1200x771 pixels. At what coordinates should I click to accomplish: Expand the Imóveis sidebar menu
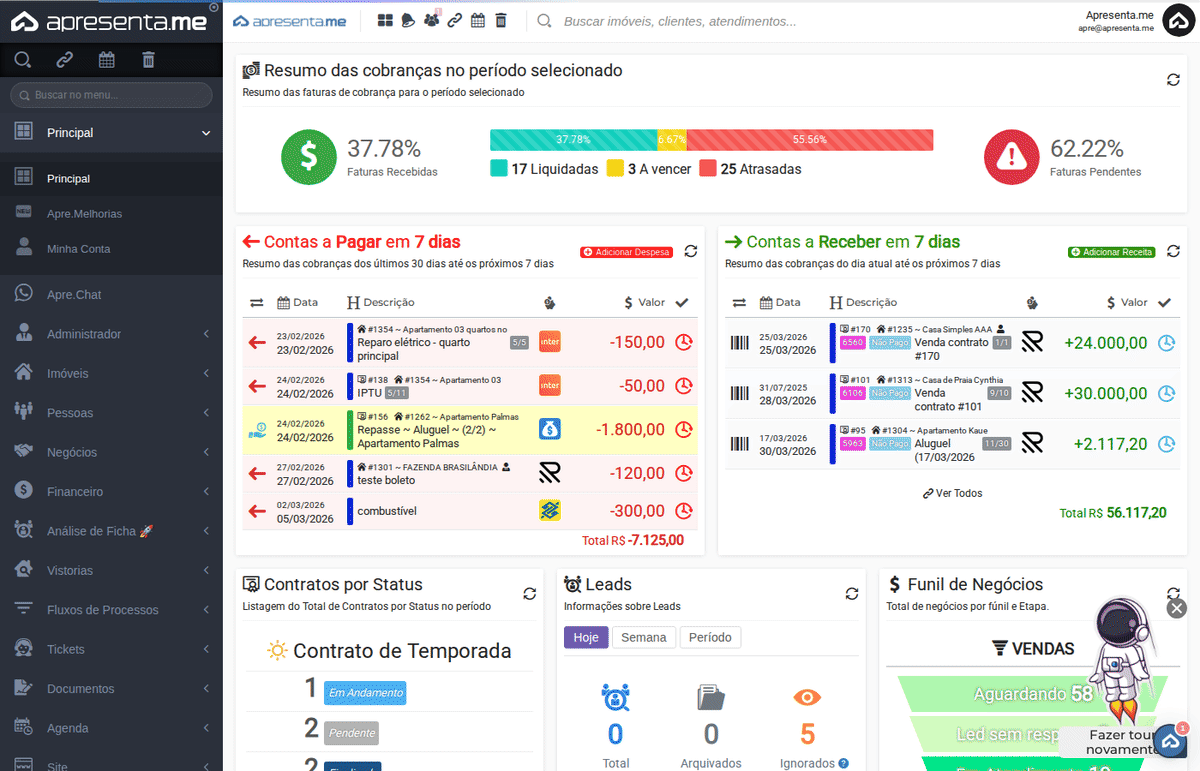tap(111, 373)
